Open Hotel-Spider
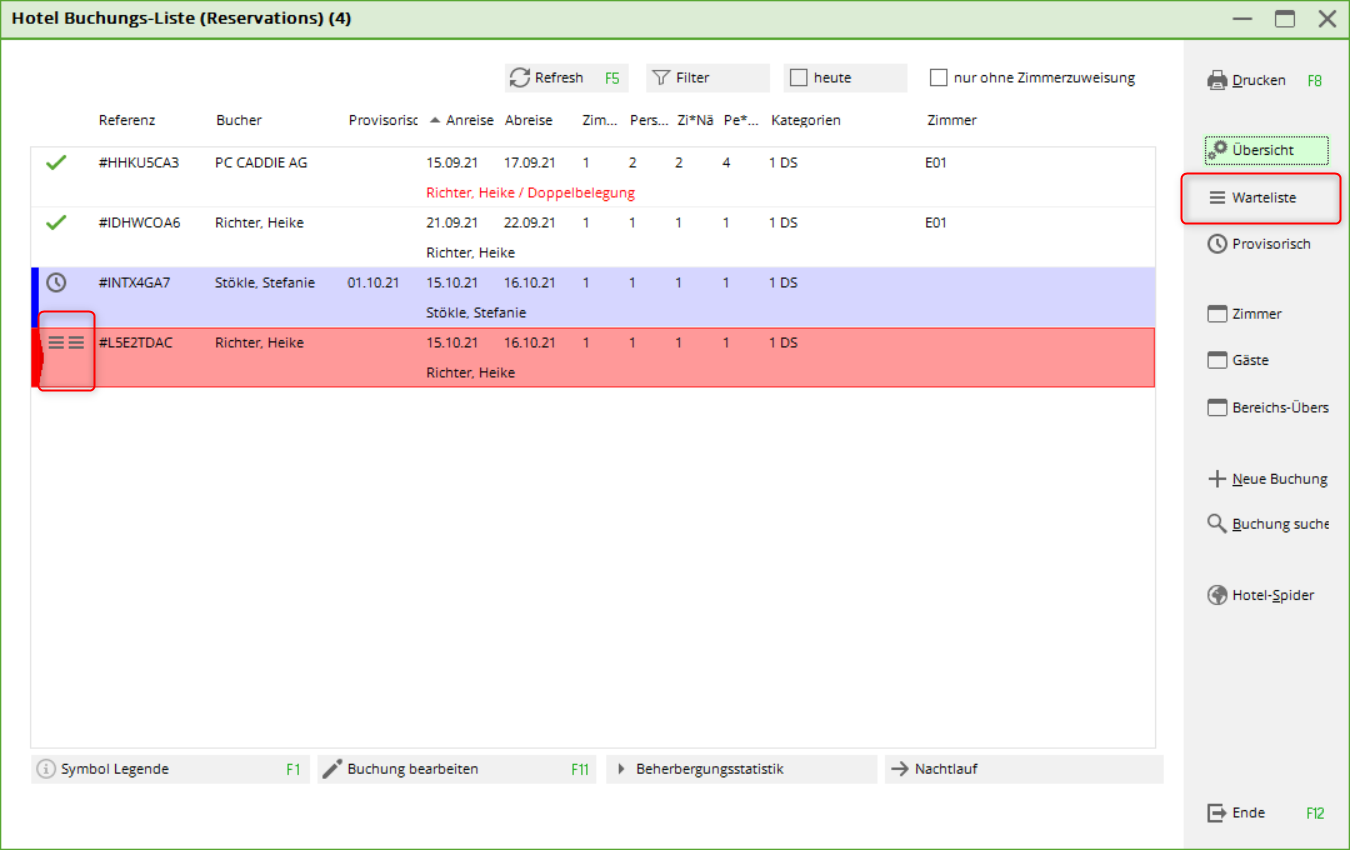1350x850 pixels. [1267, 595]
